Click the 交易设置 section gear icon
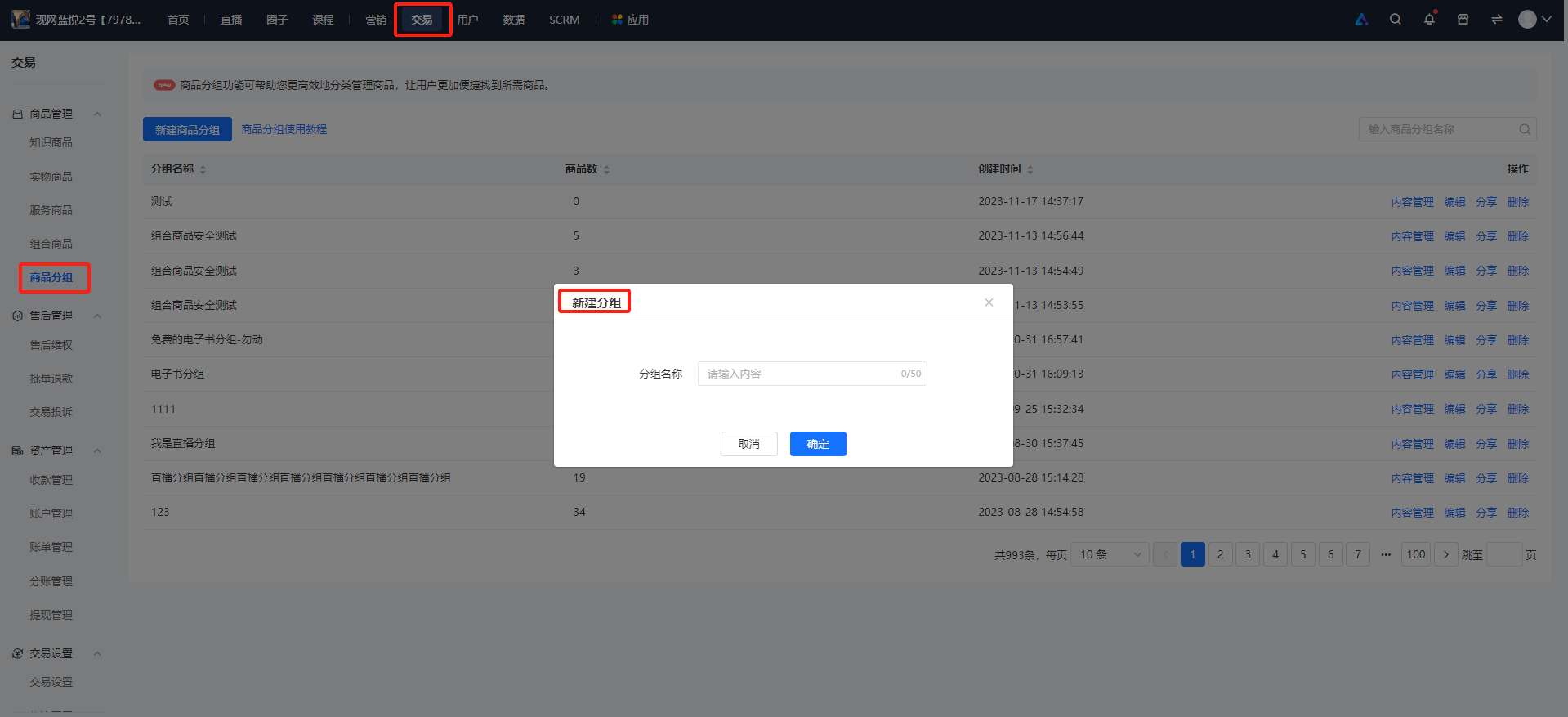 click(x=17, y=653)
